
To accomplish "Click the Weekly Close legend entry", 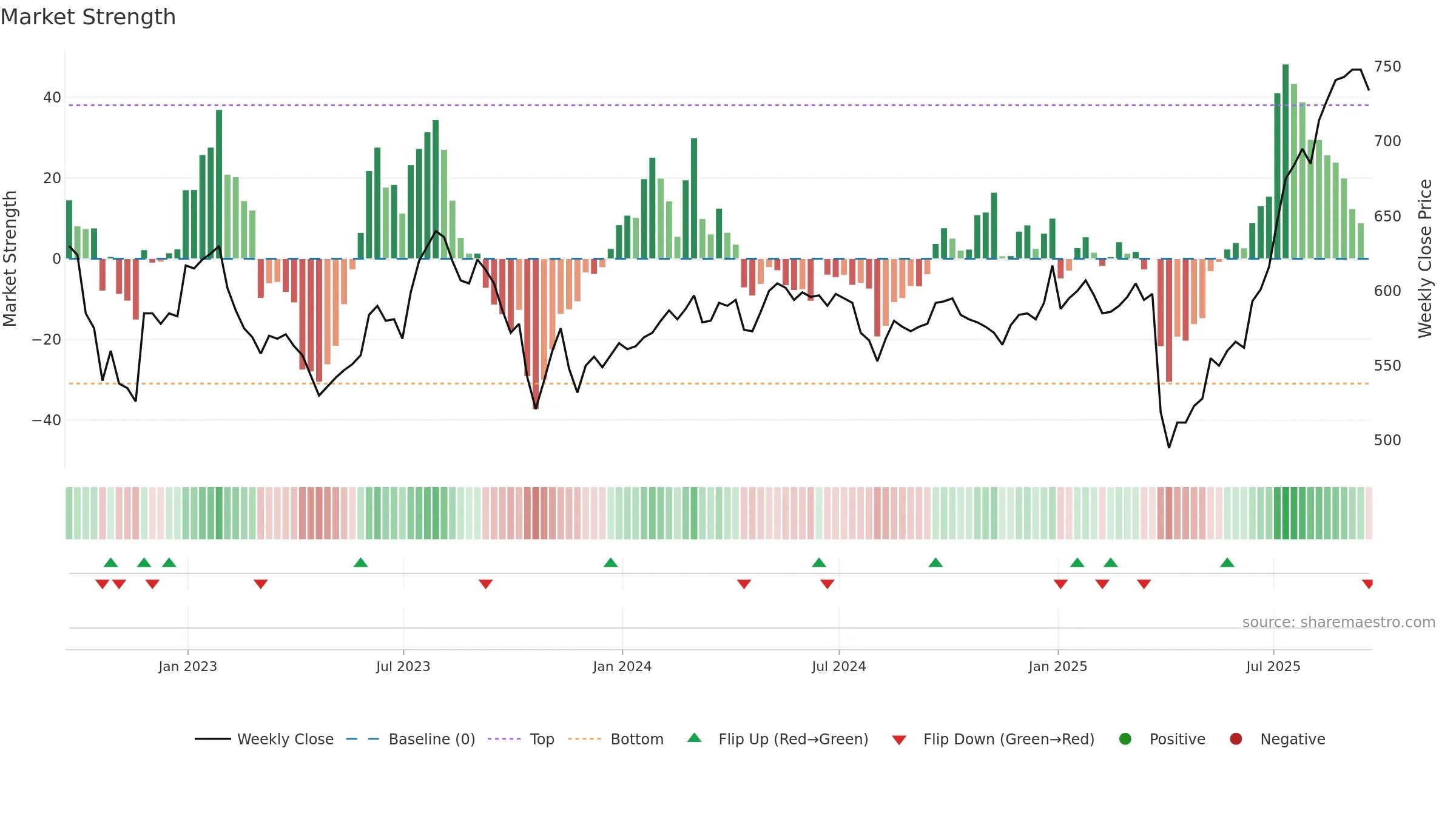I will (264, 739).
